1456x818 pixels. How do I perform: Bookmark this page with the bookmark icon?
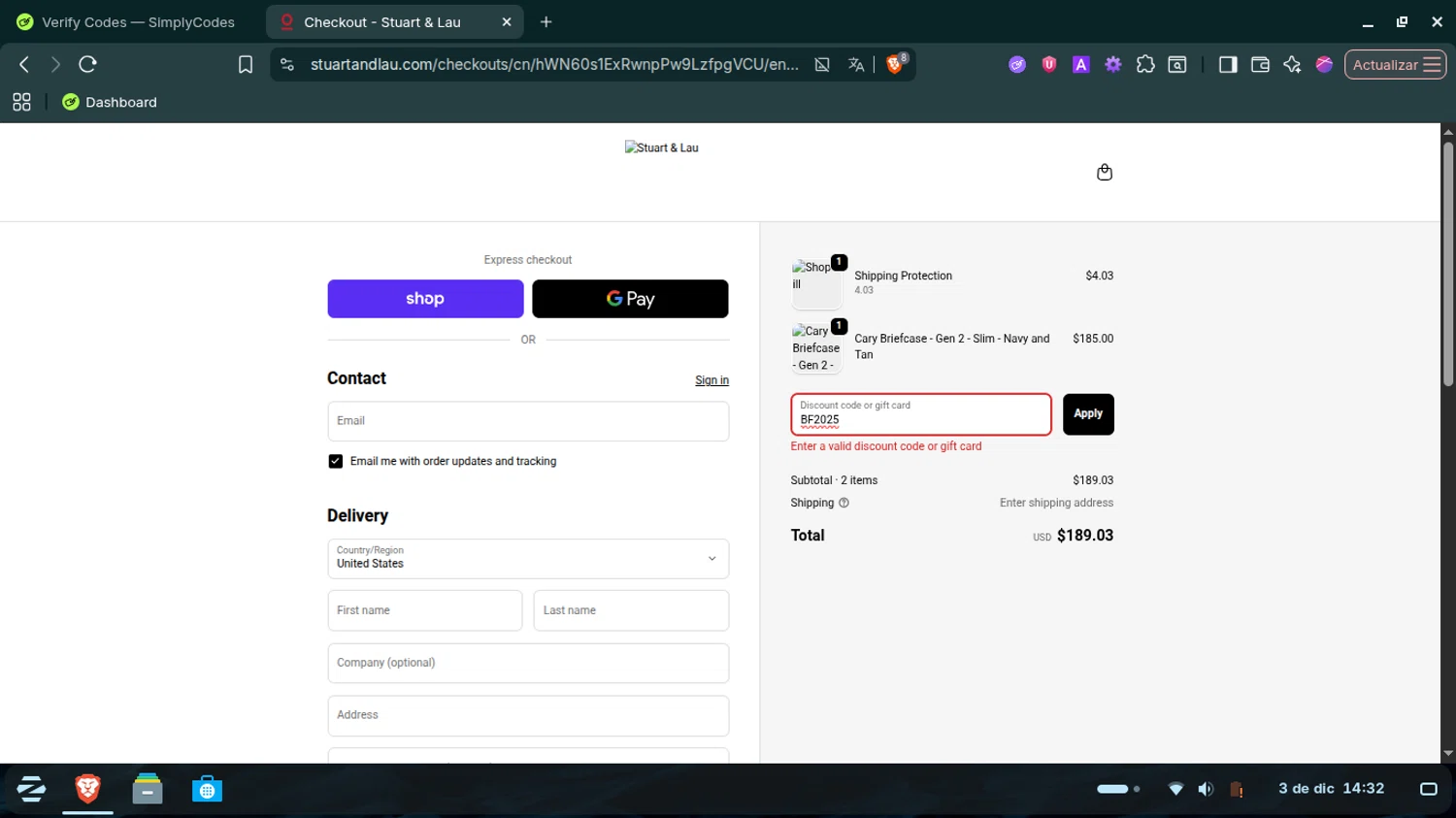[x=246, y=64]
